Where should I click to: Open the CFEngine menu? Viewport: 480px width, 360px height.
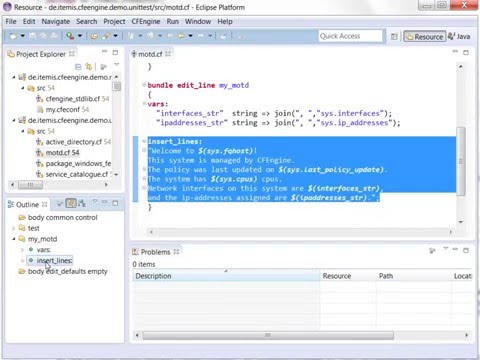tap(146, 21)
